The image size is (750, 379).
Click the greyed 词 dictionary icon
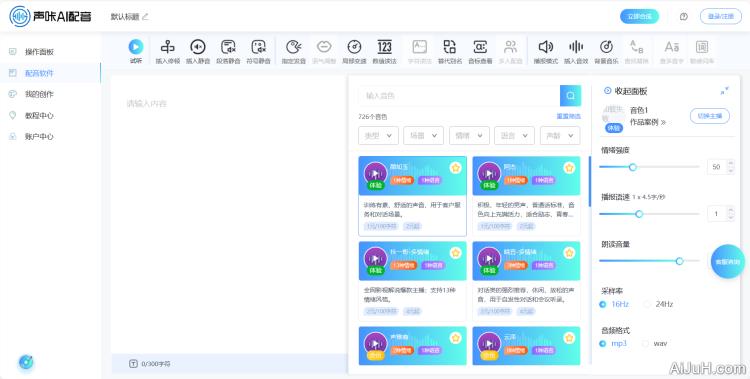tap(702, 46)
